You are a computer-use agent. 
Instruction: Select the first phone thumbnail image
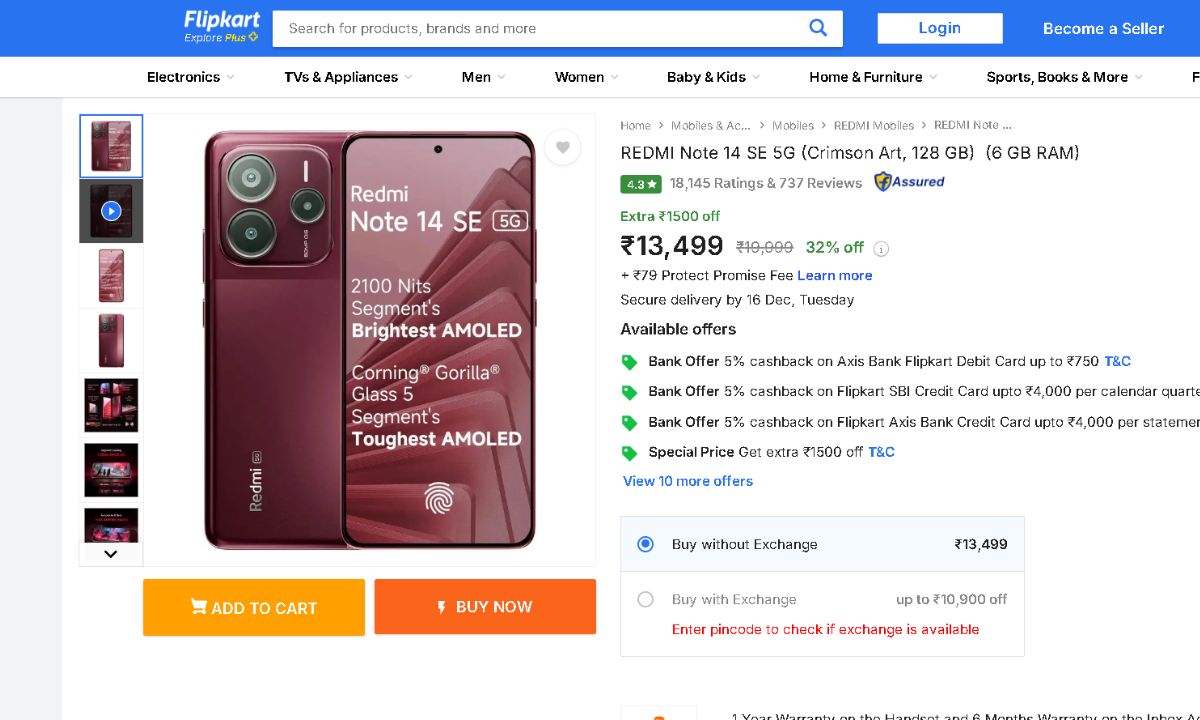tap(111, 146)
